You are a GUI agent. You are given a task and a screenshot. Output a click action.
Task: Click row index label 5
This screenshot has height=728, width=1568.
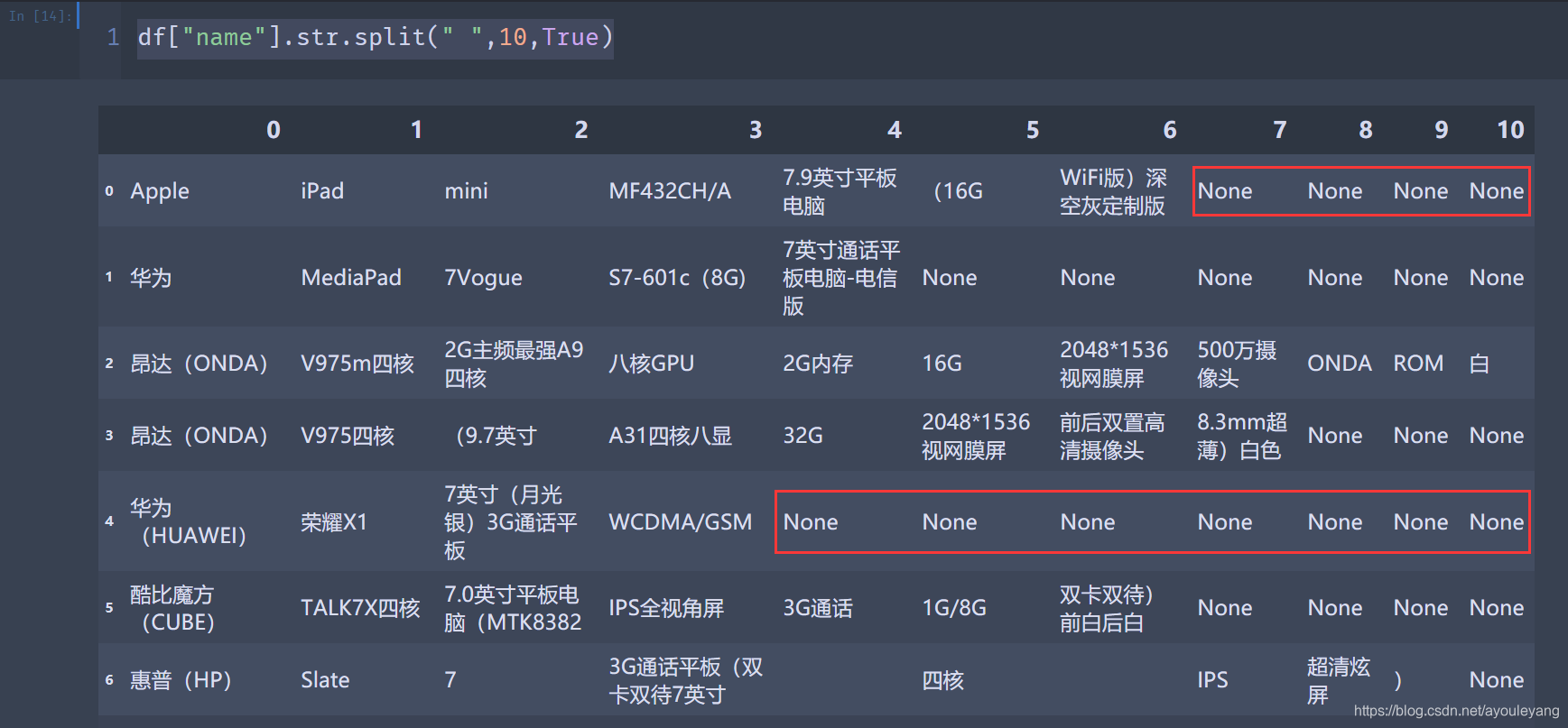109,608
